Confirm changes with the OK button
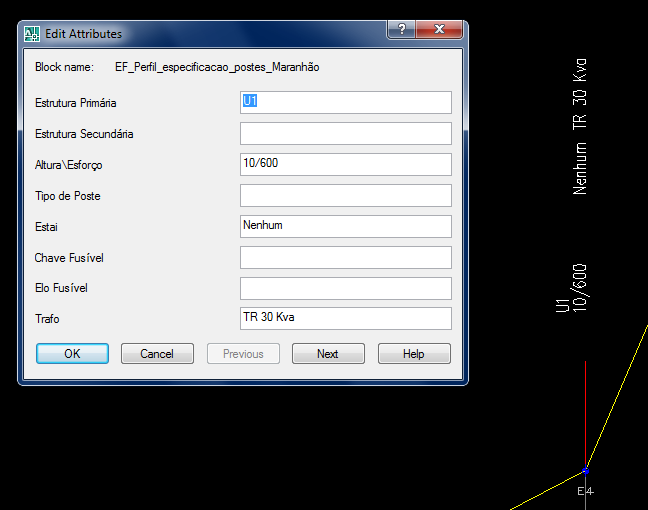Image resolution: width=648 pixels, height=510 pixels. (x=72, y=354)
